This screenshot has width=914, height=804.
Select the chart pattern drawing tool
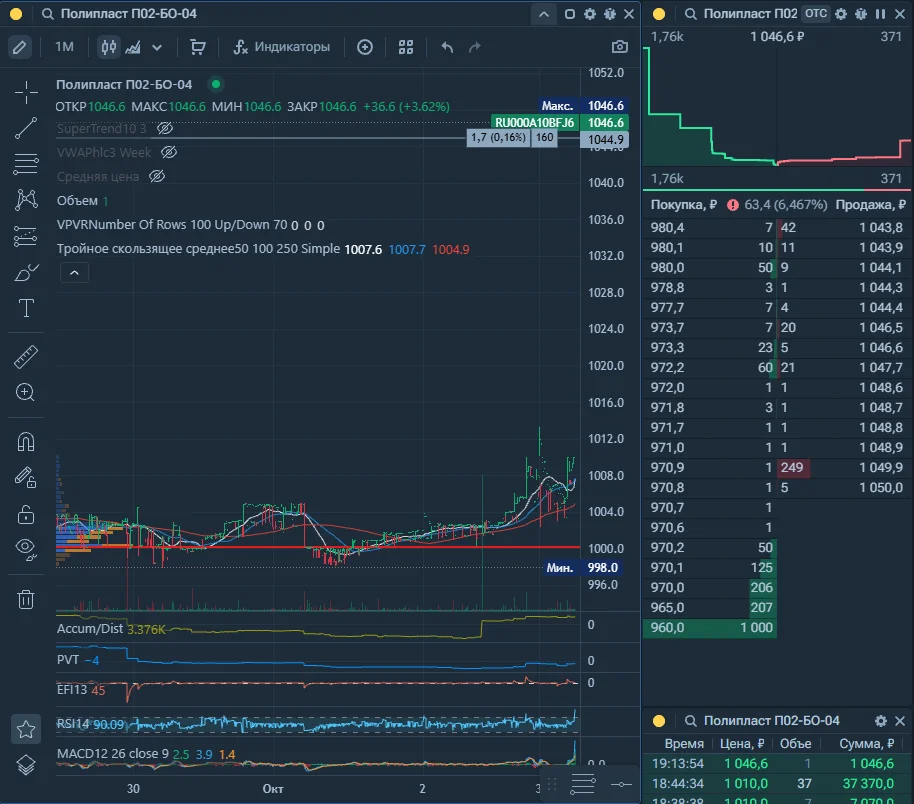[x=26, y=200]
